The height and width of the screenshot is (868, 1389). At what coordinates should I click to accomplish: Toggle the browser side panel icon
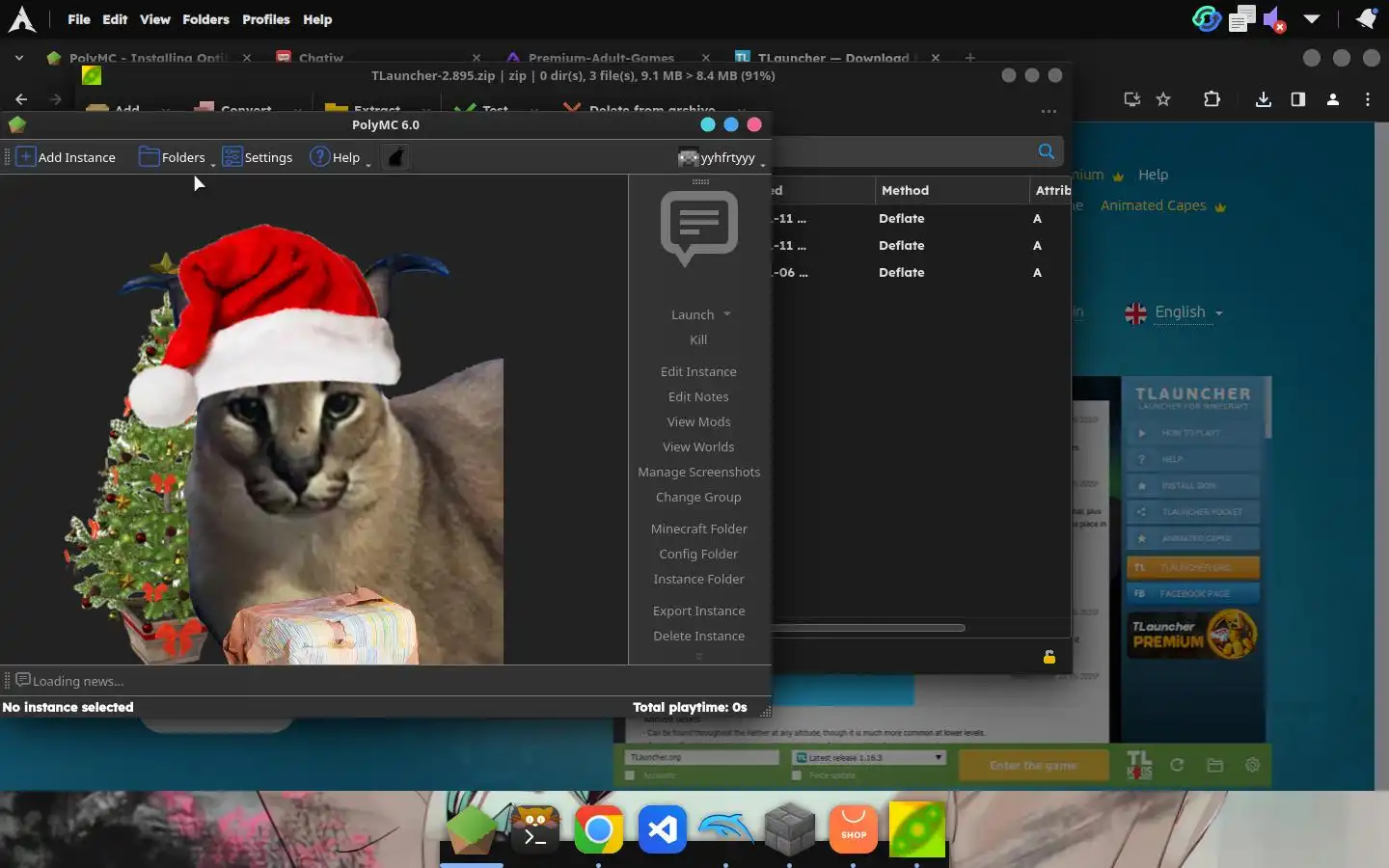[x=1297, y=98]
